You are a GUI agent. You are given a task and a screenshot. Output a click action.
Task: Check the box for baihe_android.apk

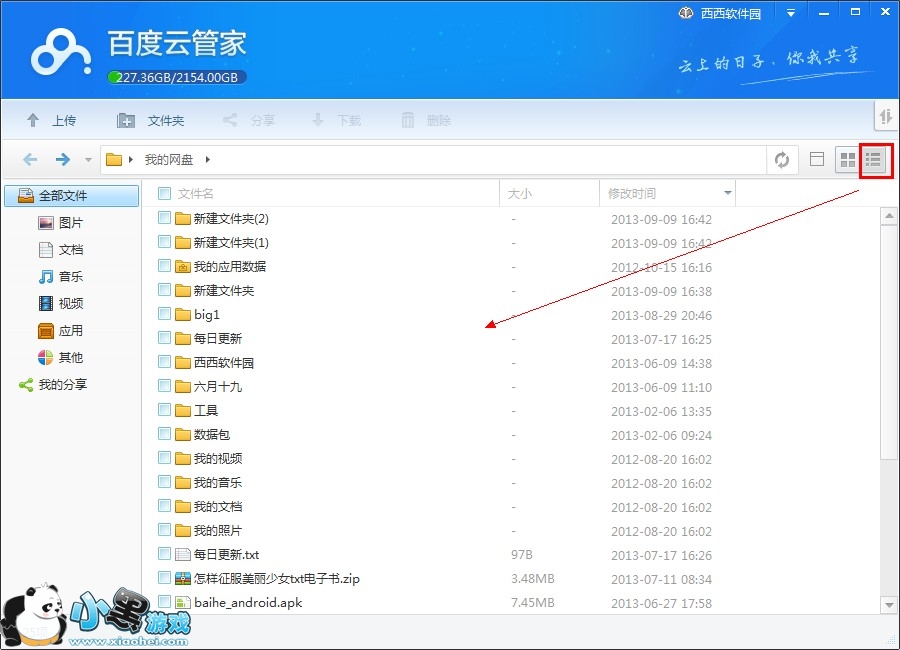[164, 602]
